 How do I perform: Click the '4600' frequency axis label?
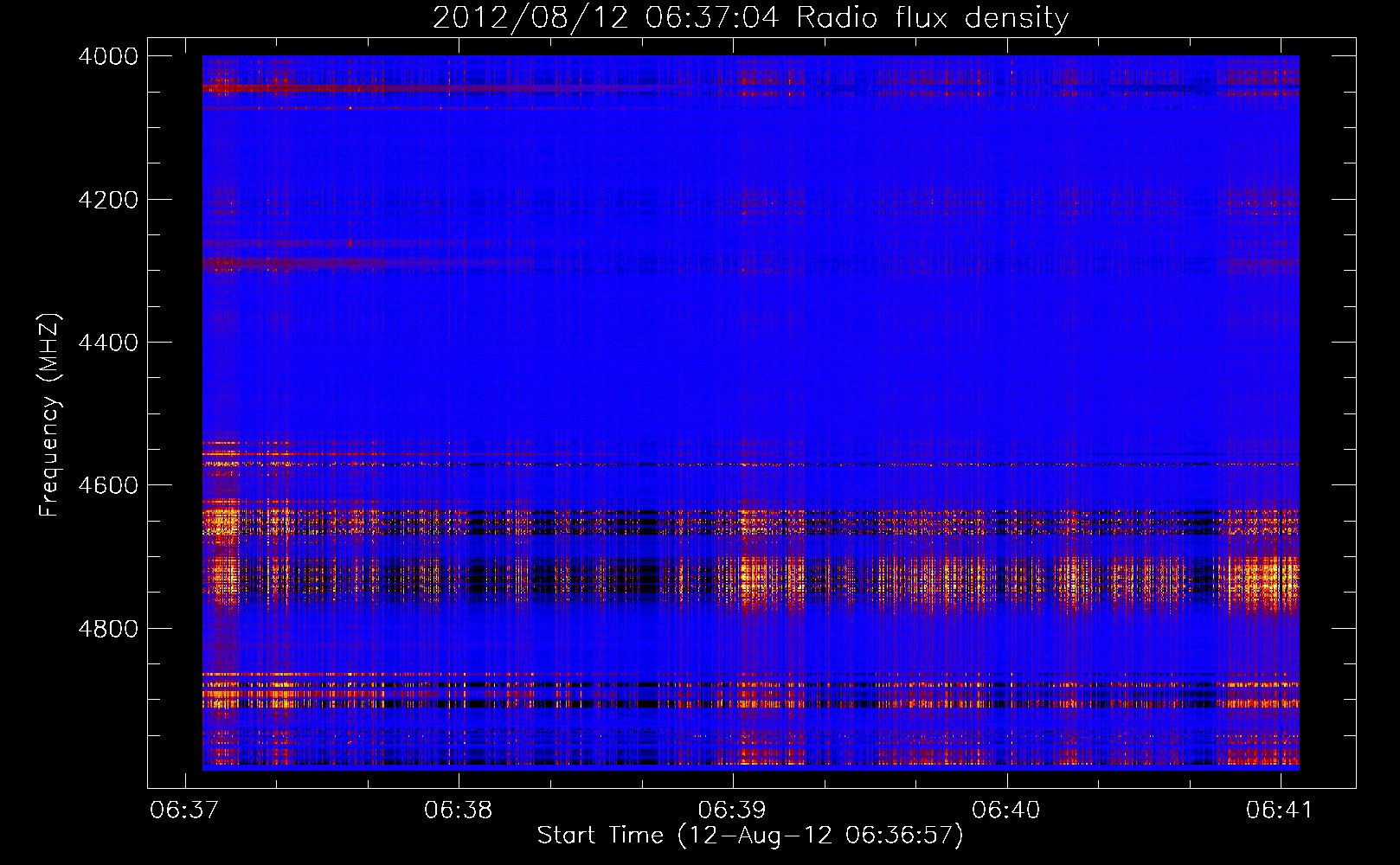(108, 485)
